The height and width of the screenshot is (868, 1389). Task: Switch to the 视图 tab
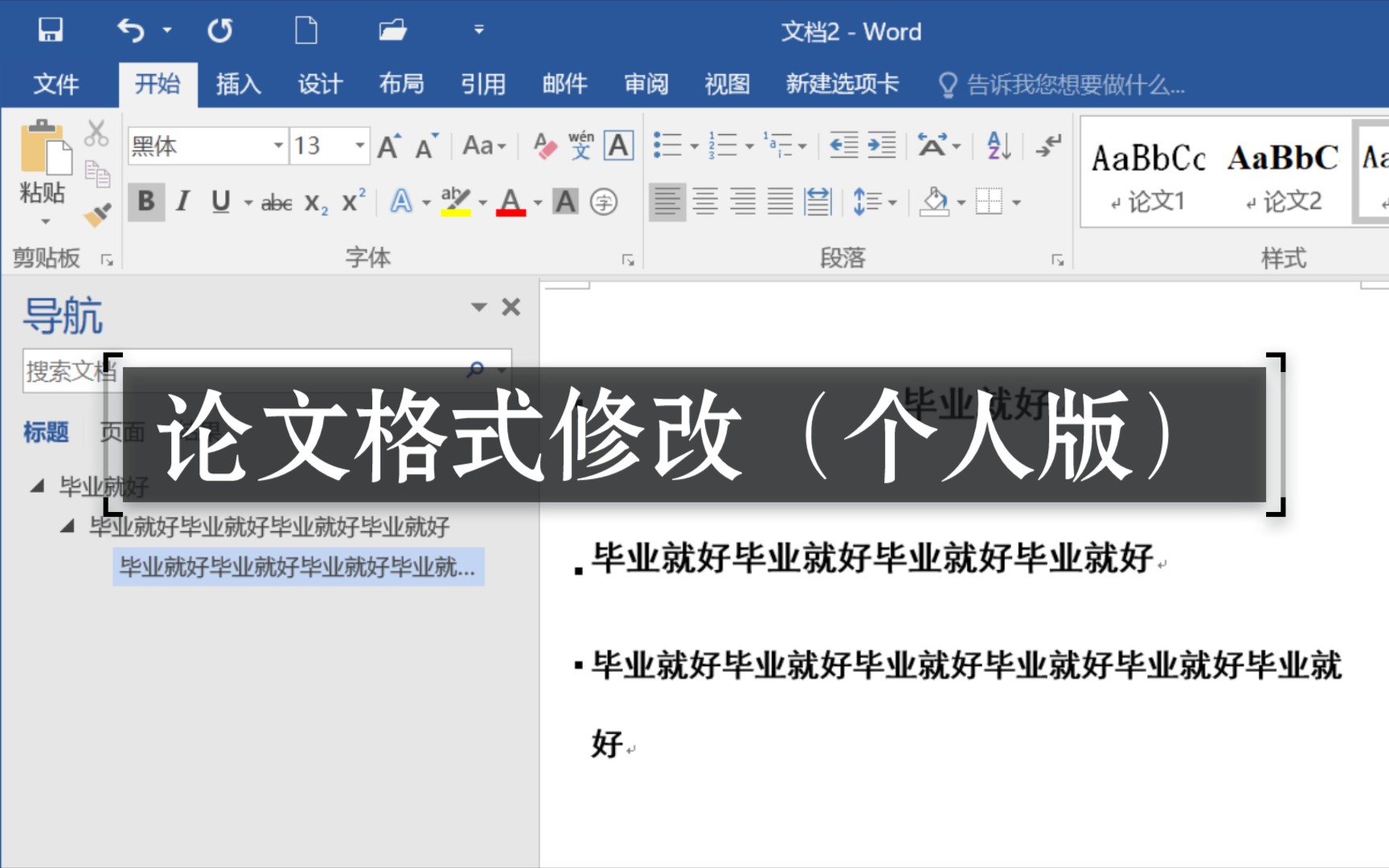pyautogui.click(x=727, y=84)
